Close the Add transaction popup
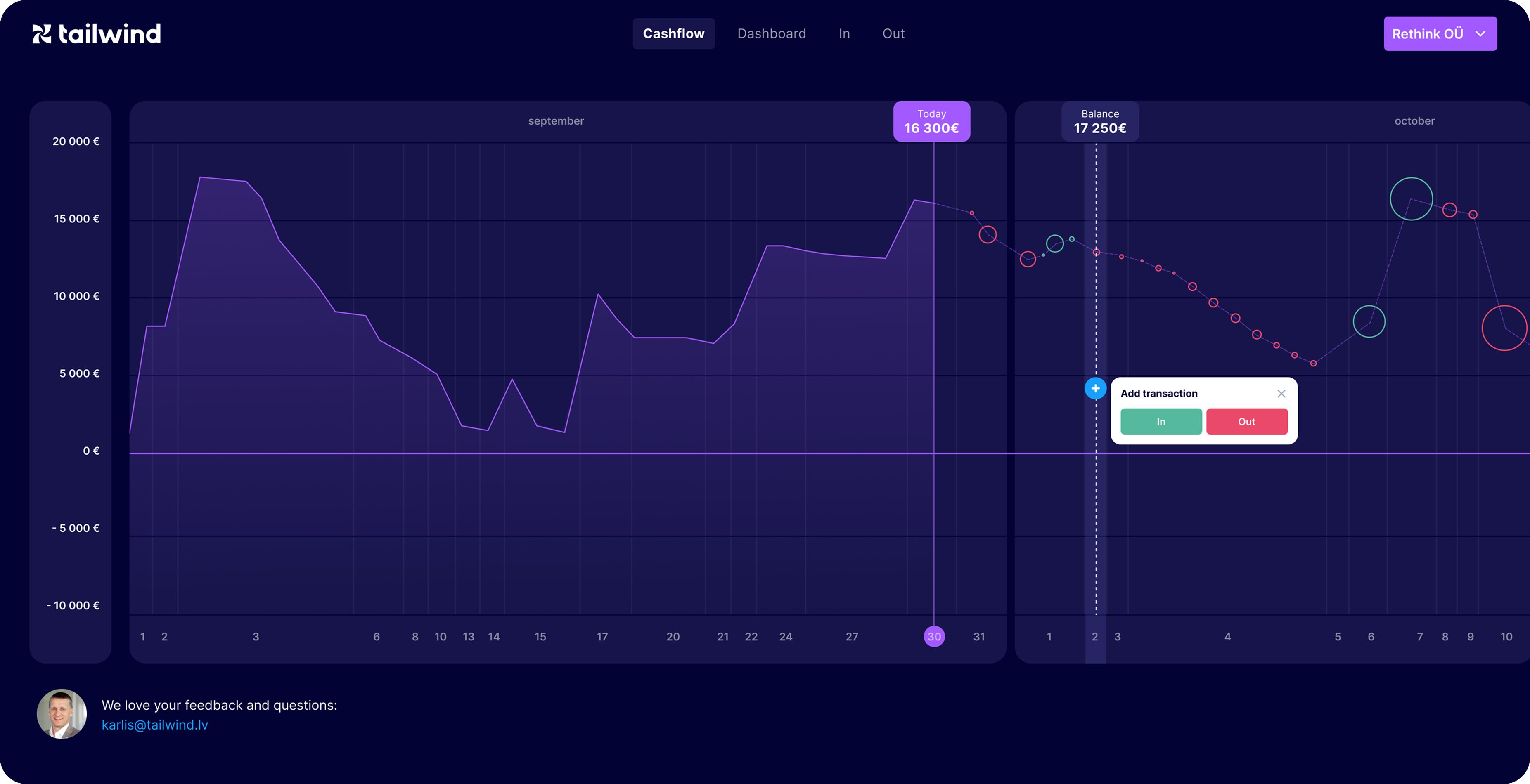1530x784 pixels. pyautogui.click(x=1281, y=394)
